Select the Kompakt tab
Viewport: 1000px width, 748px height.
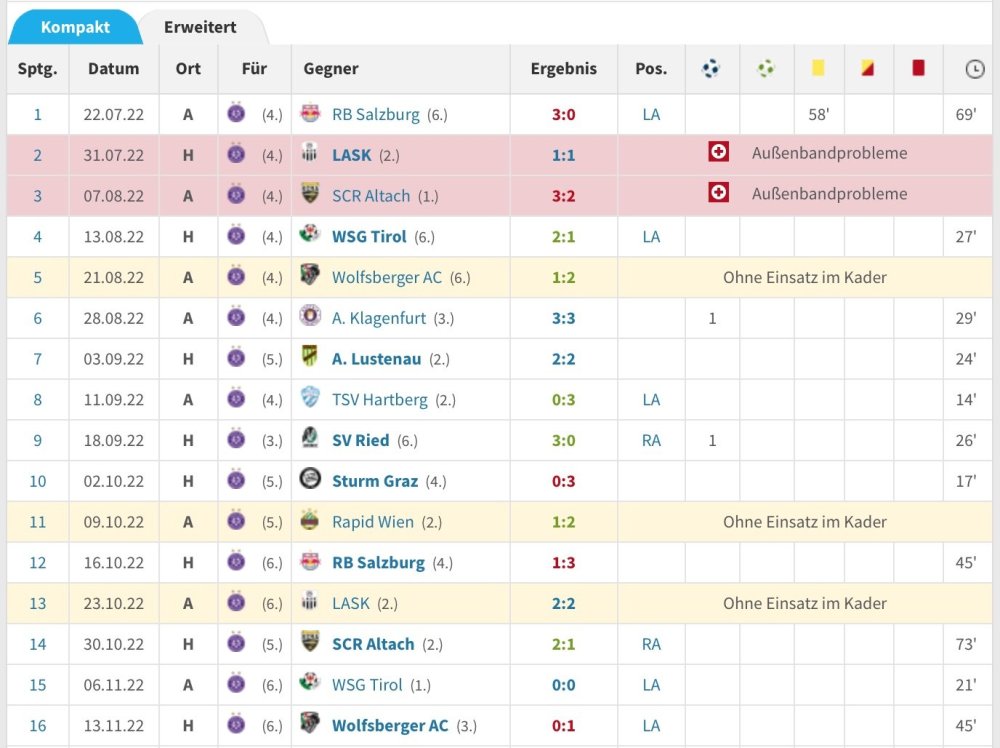[75, 27]
